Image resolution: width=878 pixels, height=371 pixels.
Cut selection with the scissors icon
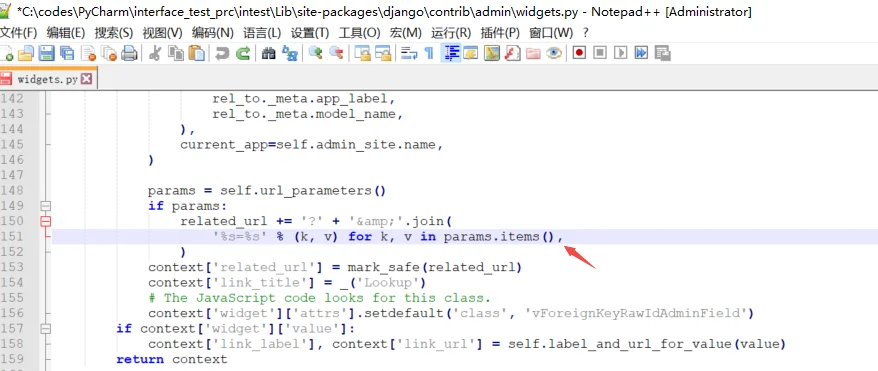[155, 53]
